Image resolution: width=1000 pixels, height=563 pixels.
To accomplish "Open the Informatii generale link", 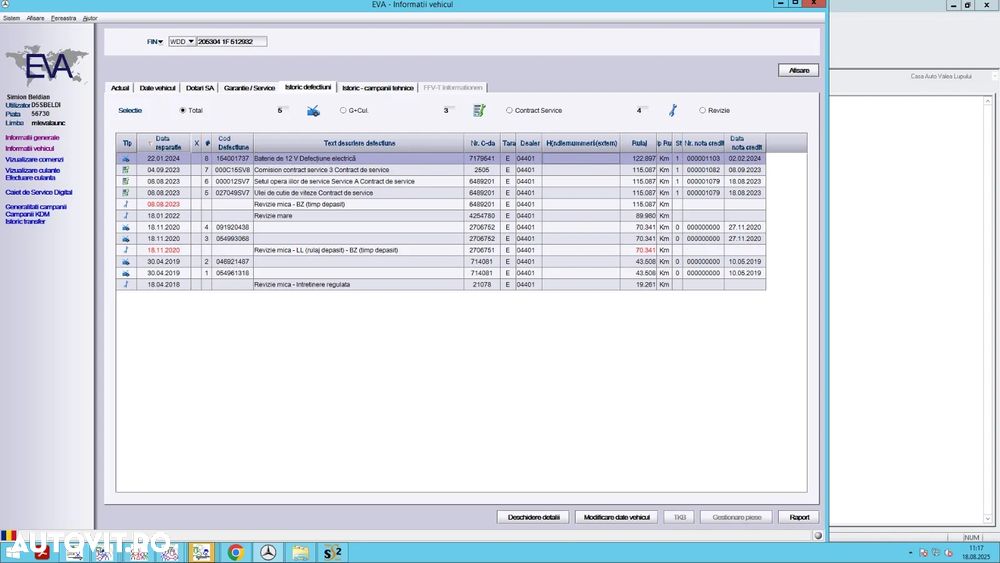I will point(33,138).
